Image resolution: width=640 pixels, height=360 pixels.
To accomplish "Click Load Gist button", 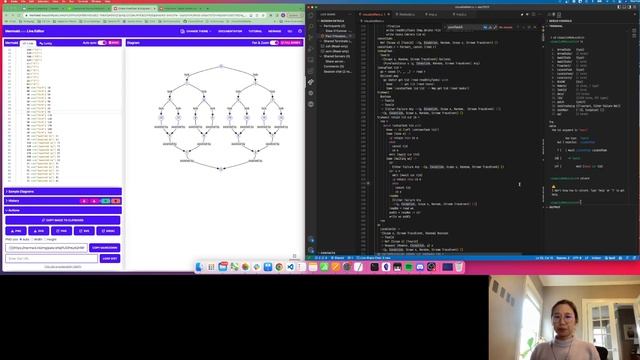I will point(110,258).
